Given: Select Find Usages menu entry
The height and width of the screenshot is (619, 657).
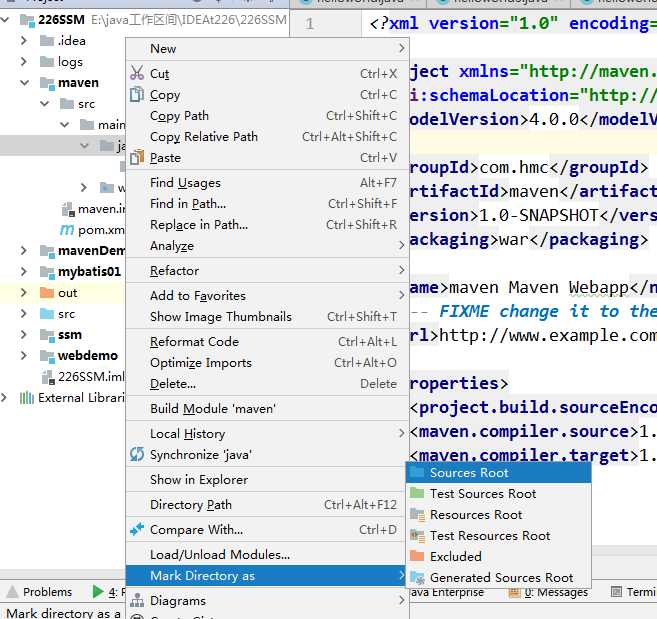Looking at the screenshot, I should click(x=267, y=183).
